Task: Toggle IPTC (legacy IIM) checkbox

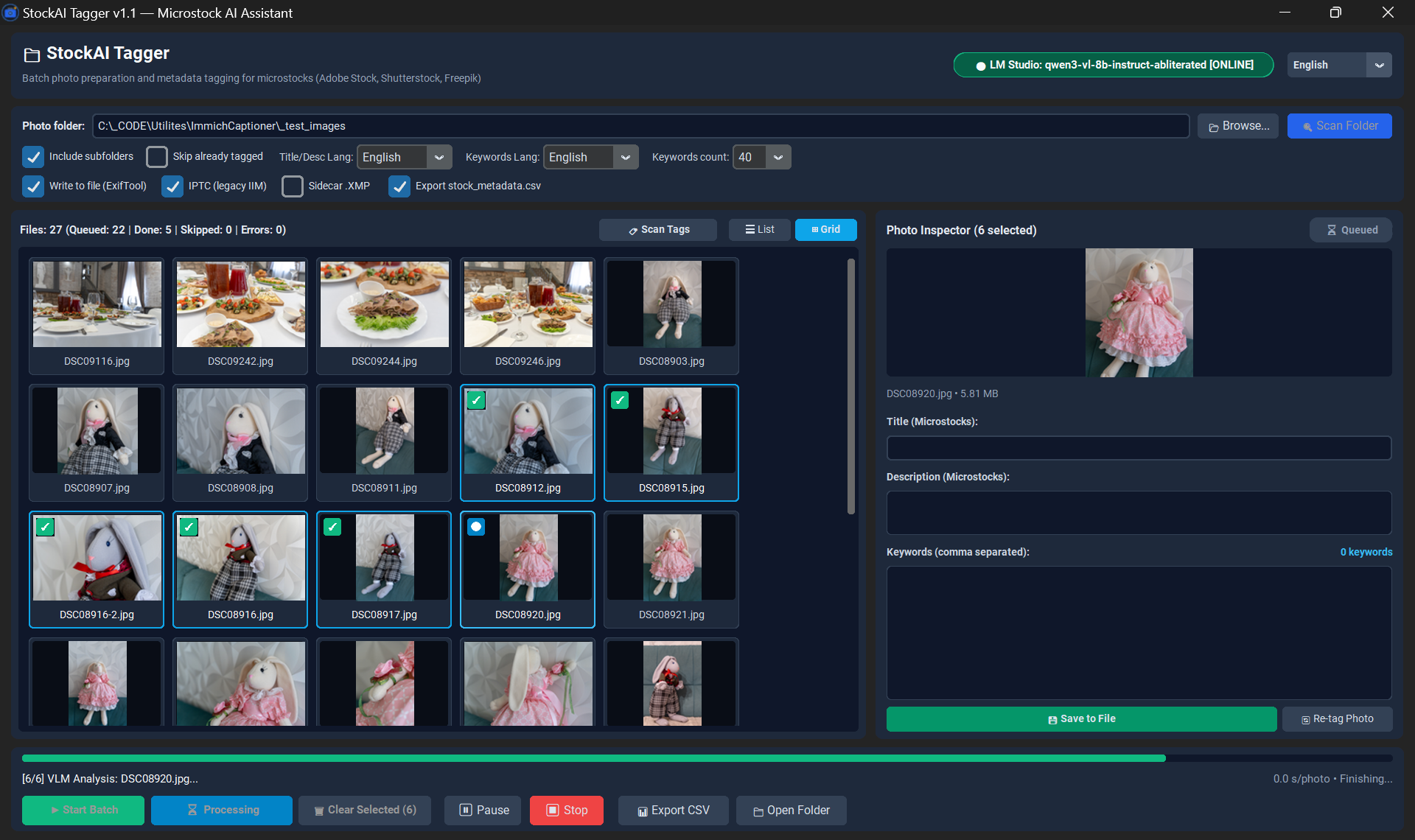Action: pyautogui.click(x=172, y=186)
